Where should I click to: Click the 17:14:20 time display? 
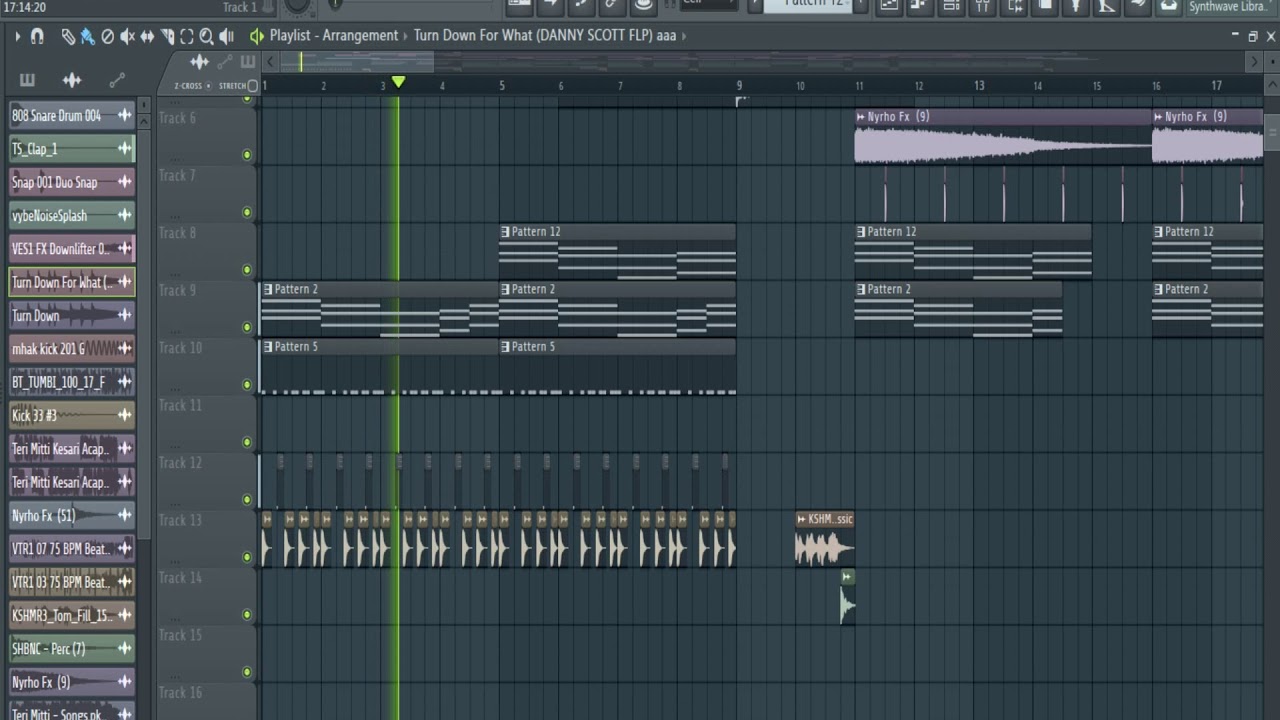click(x=24, y=7)
